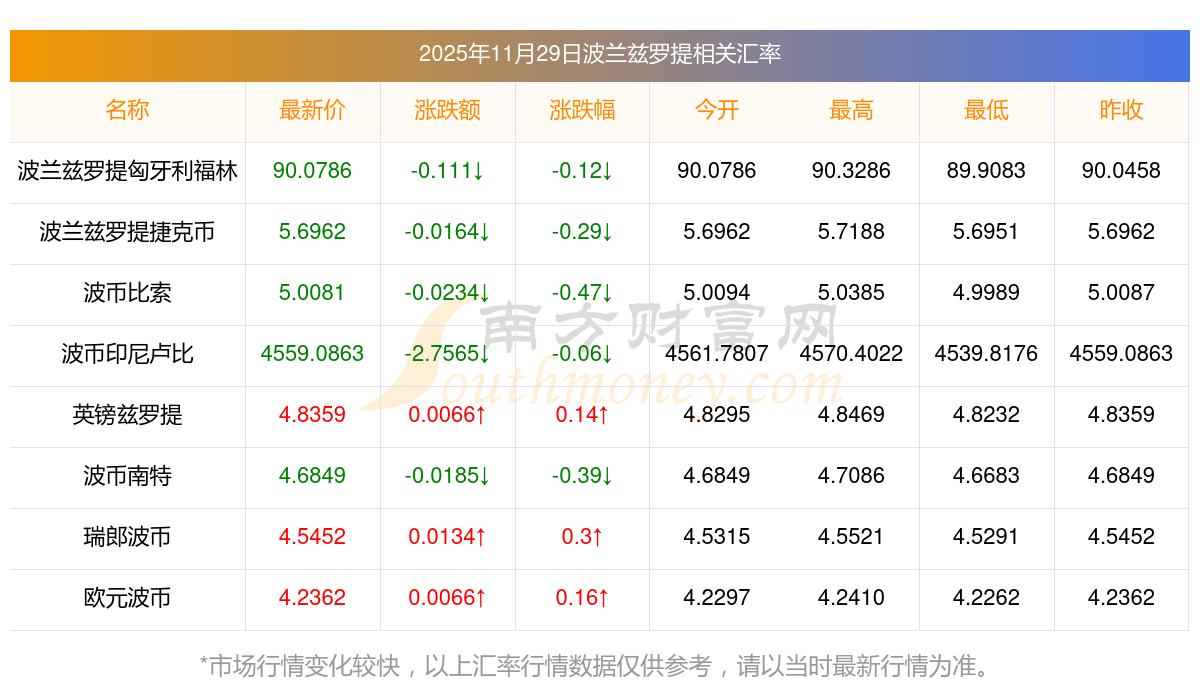Click the change amount -0.111↓
Image resolution: width=1200 pixels, height=697 pixels.
tap(447, 171)
